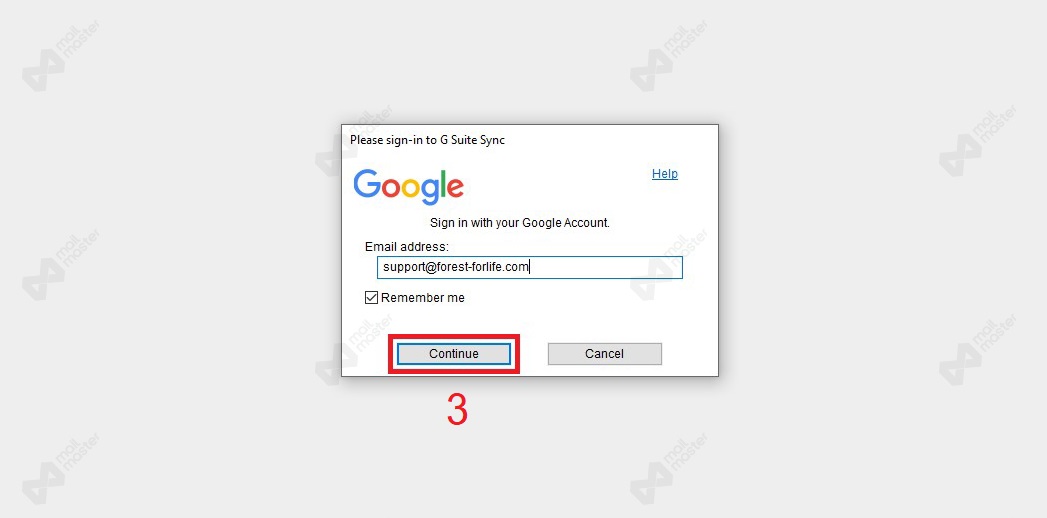Click the MailMaster watermark below the dialog
Image resolution: width=1047 pixels, height=518 pixels.
669,469
